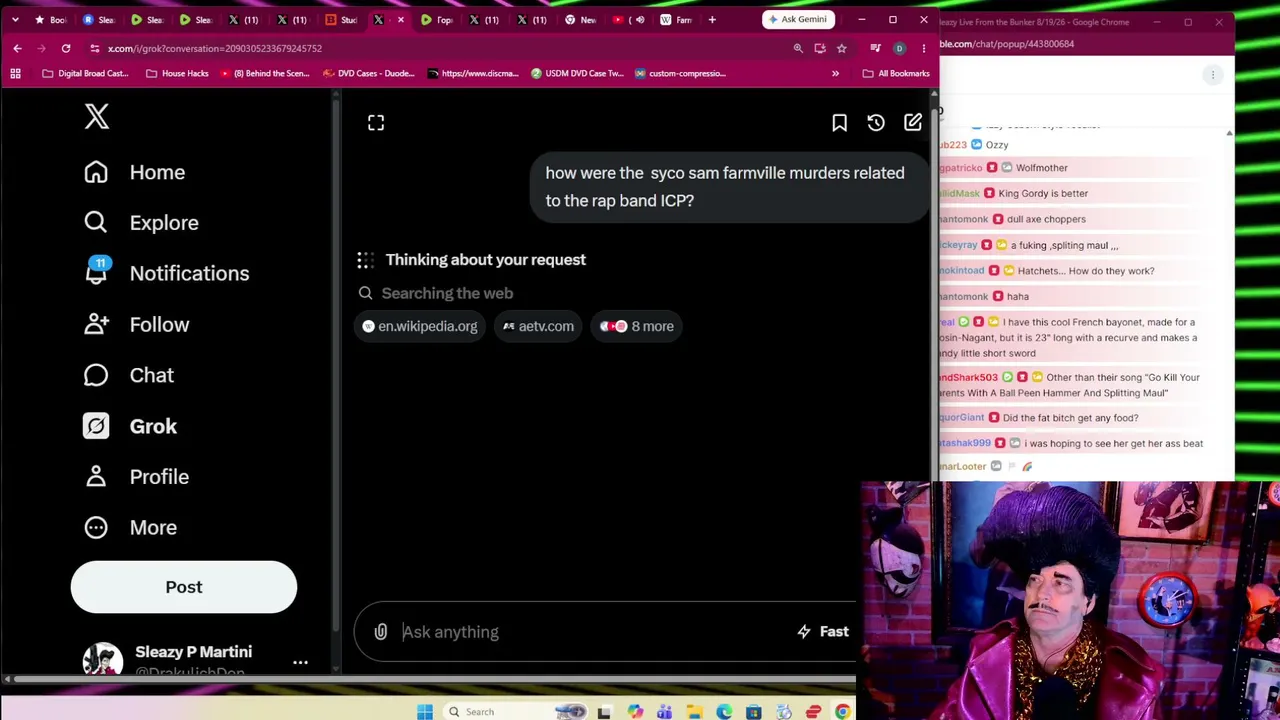The width and height of the screenshot is (1280, 720).
Task: Switch to Chrome from the taskbar
Action: (843, 712)
